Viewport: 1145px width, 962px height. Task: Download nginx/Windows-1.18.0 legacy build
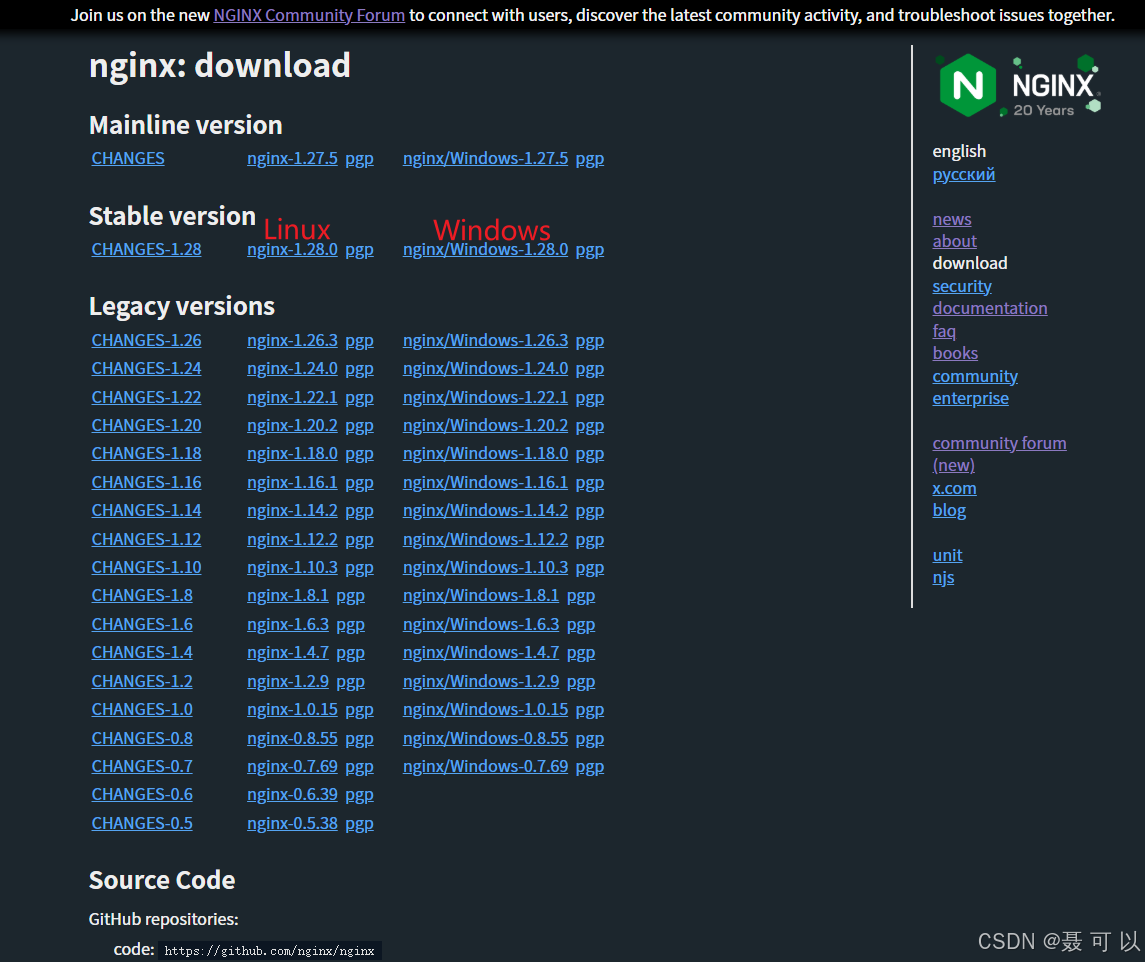click(x=485, y=453)
